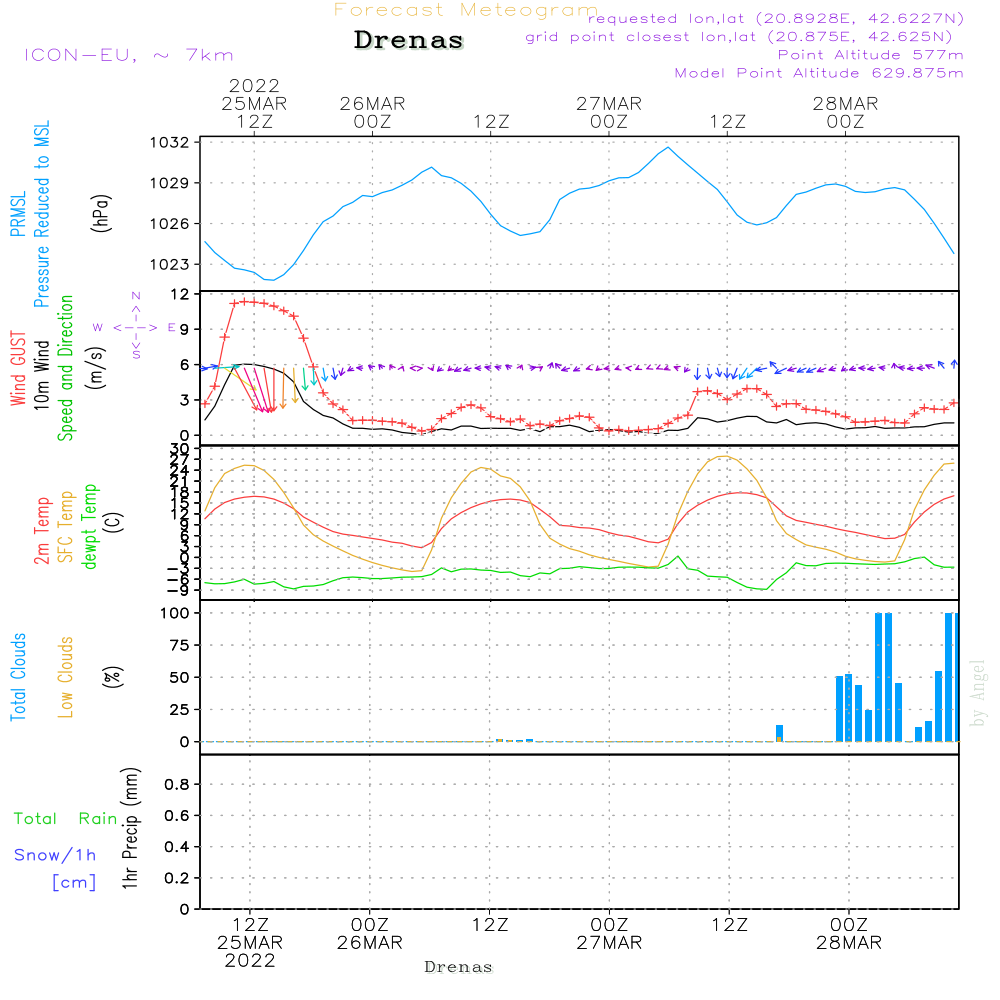Click the 1023 tick on the pressure axis

(170, 264)
